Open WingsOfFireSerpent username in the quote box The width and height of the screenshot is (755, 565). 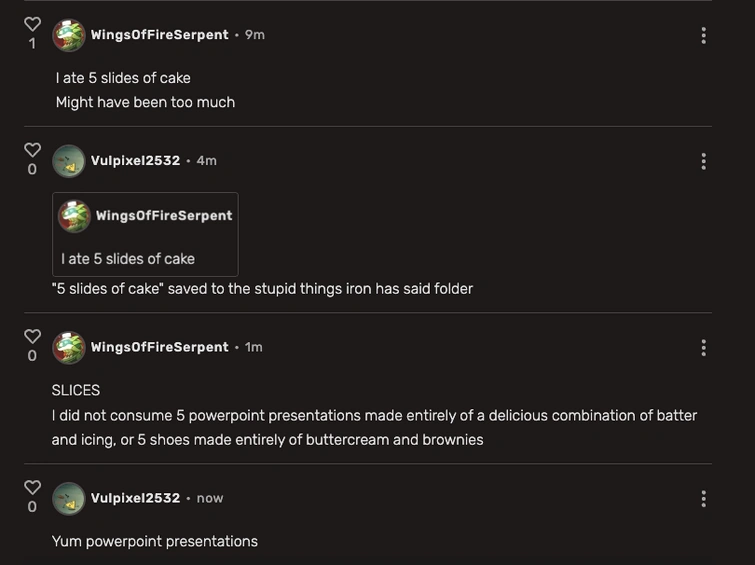(x=164, y=216)
